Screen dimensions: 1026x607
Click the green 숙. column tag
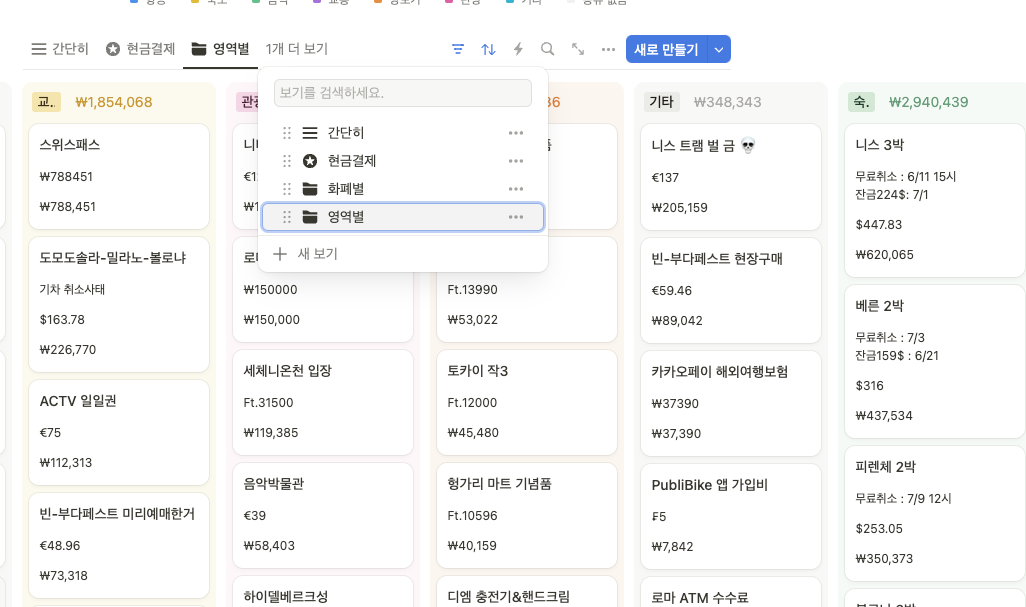pyautogui.click(x=861, y=102)
